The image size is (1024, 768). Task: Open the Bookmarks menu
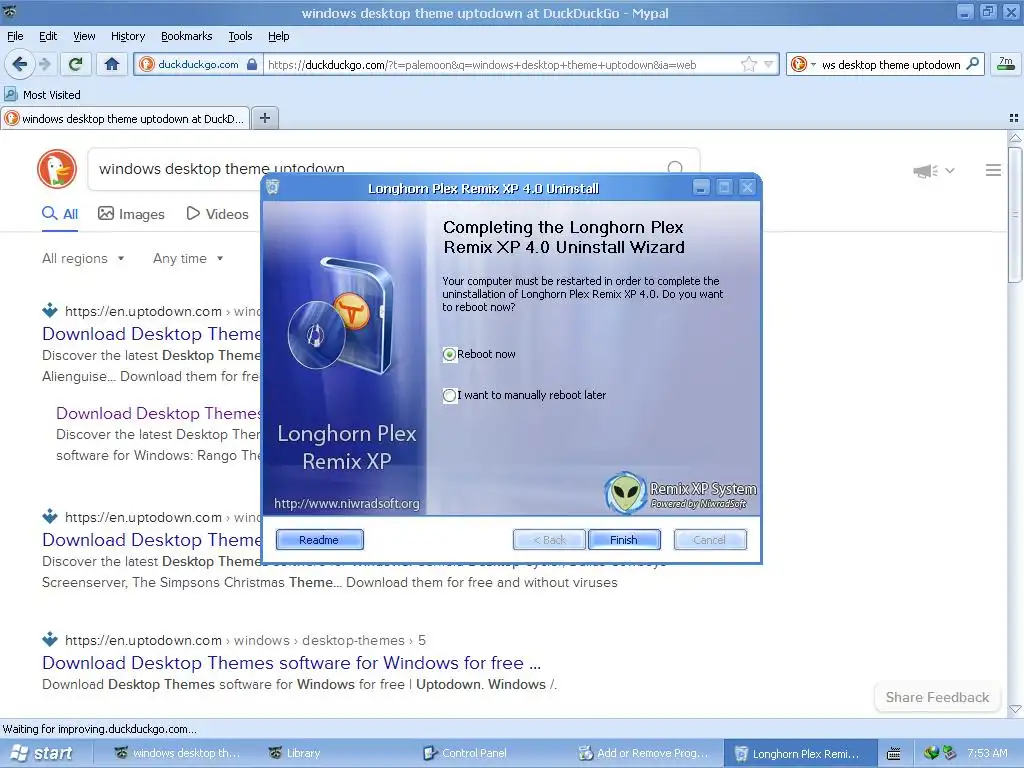(x=187, y=36)
